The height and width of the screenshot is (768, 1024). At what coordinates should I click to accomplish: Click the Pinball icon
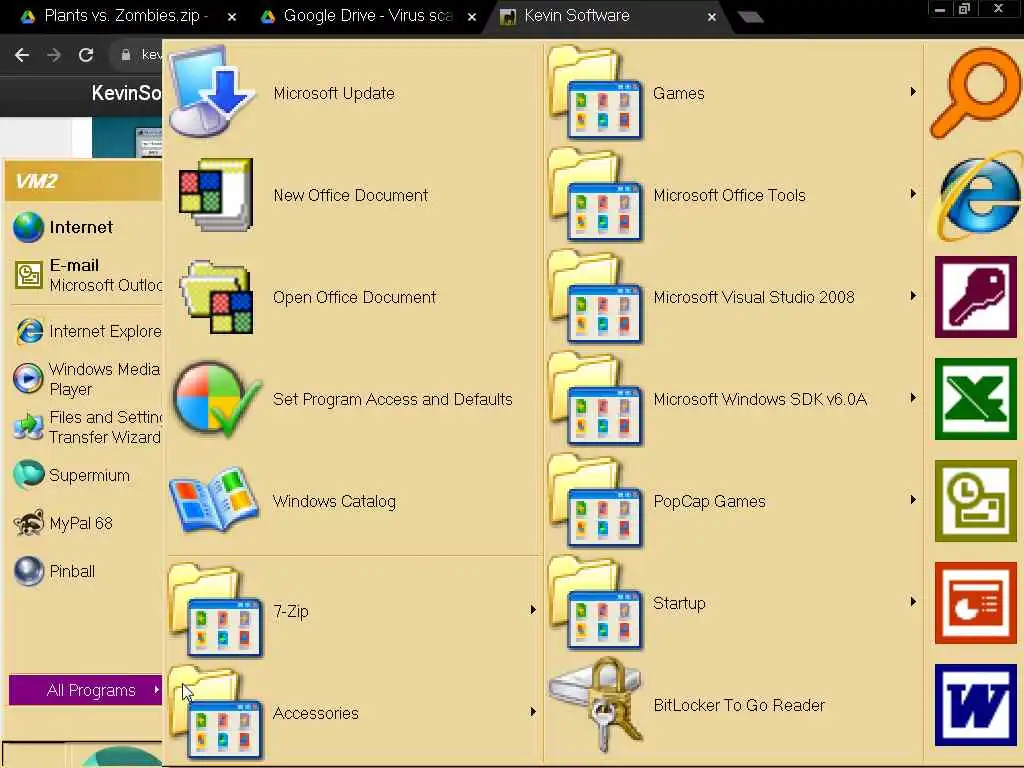pos(29,571)
